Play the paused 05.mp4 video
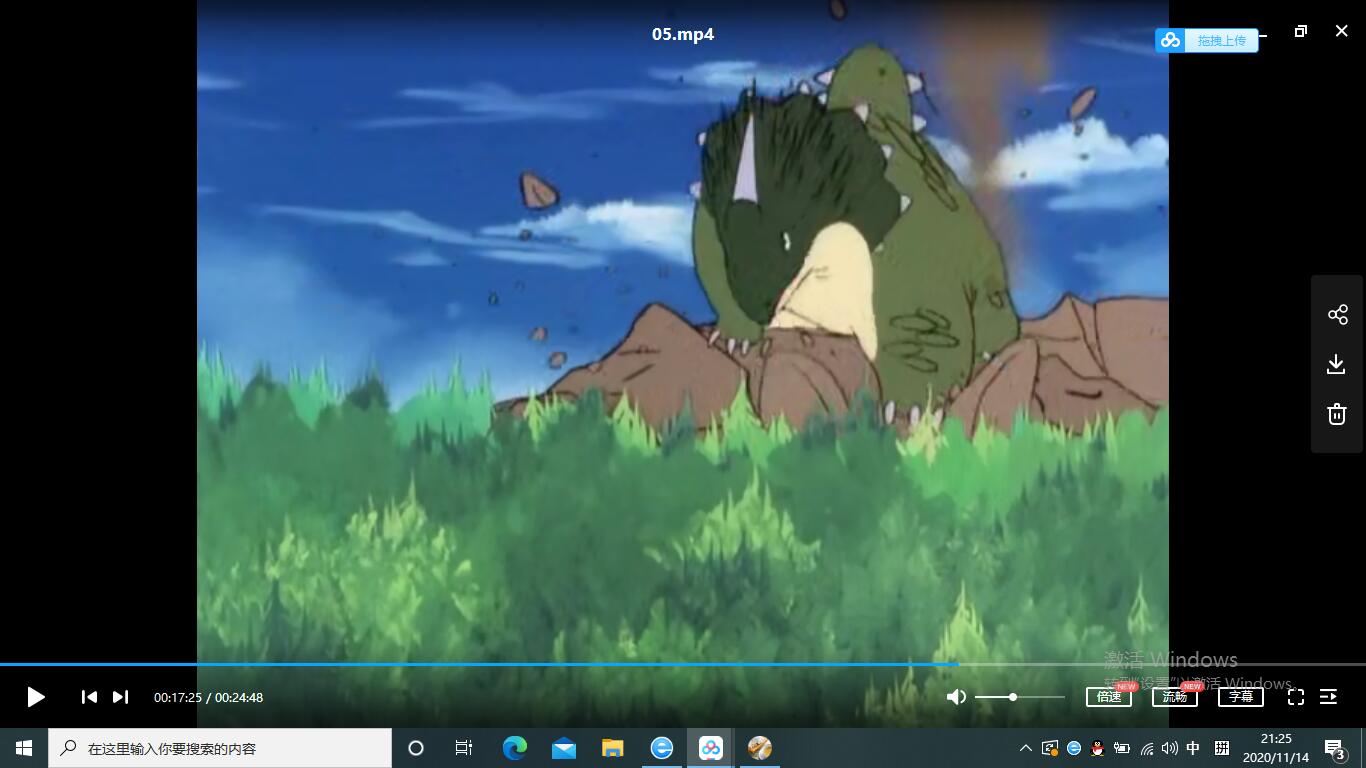1366x768 pixels. (36, 697)
